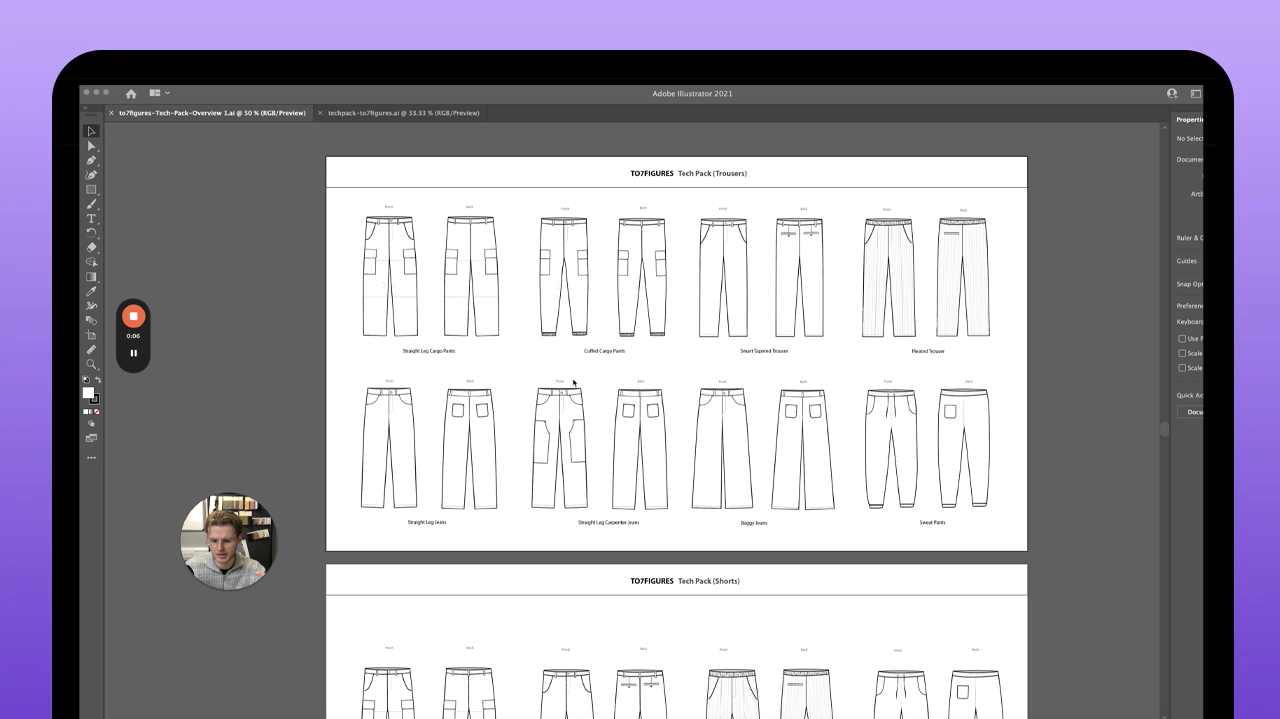1280x719 pixels.
Task: Close the to7figures-Tech-Pack-Overview tab
Action: pos(111,113)
